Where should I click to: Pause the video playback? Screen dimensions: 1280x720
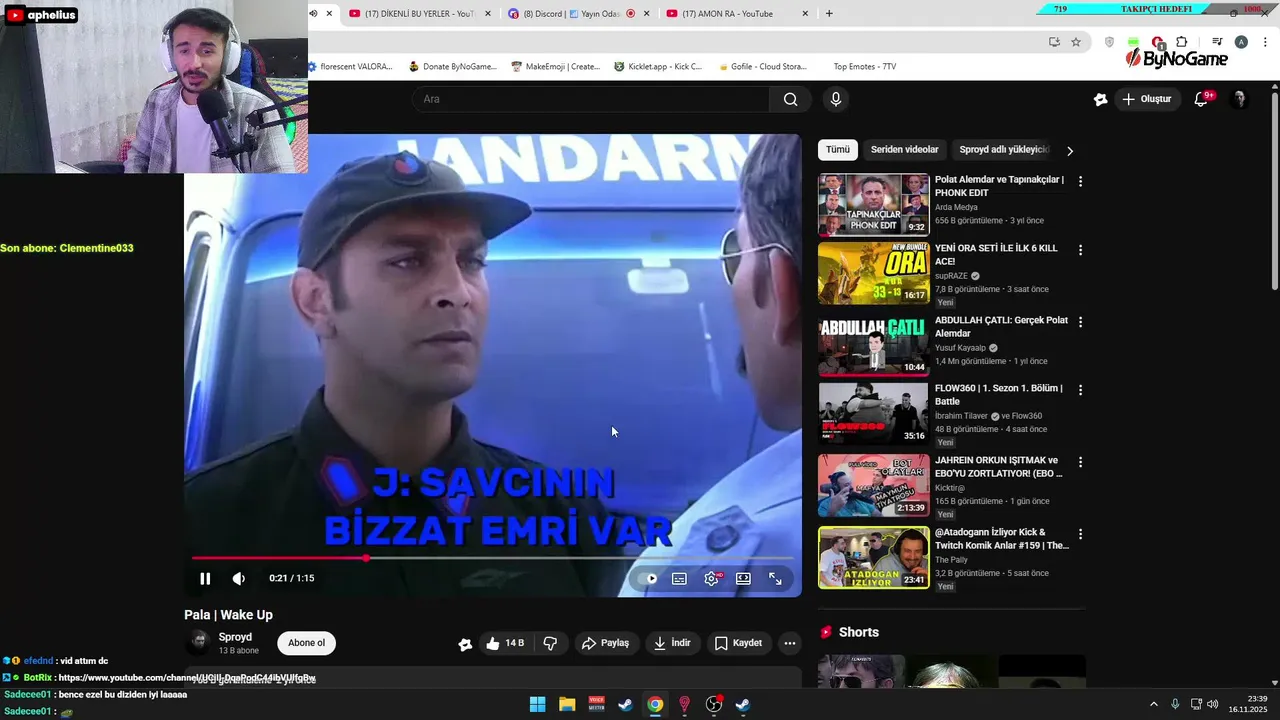pos(205,578)
